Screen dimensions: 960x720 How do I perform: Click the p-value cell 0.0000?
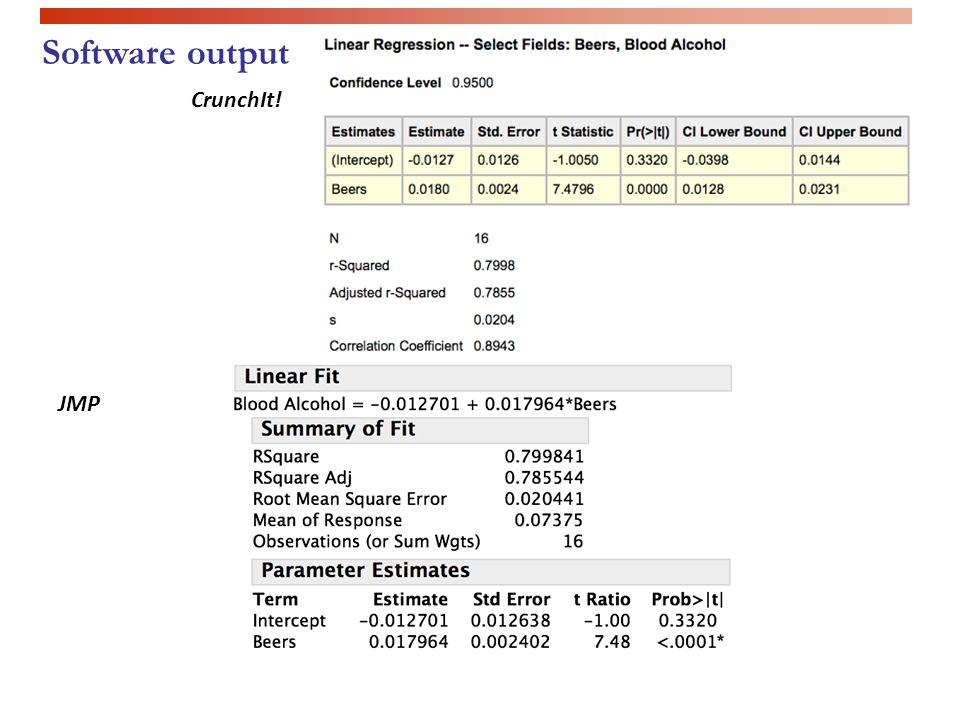(647, 189)
